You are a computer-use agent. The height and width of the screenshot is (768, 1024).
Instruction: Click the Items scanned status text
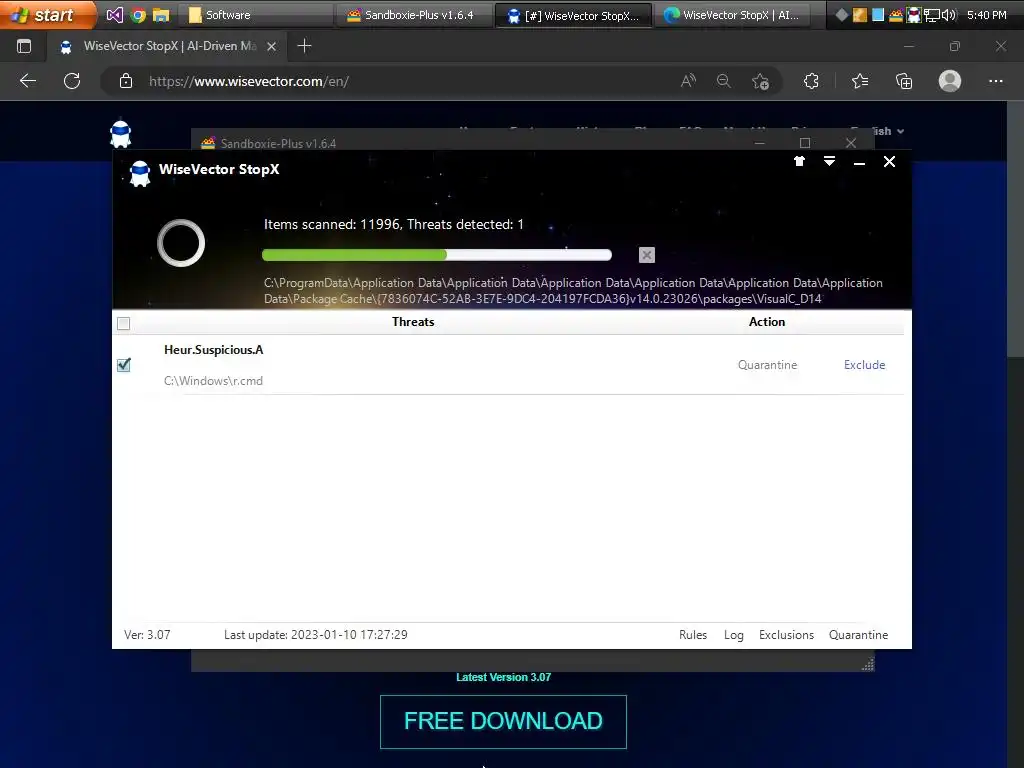tap(394, 225)
